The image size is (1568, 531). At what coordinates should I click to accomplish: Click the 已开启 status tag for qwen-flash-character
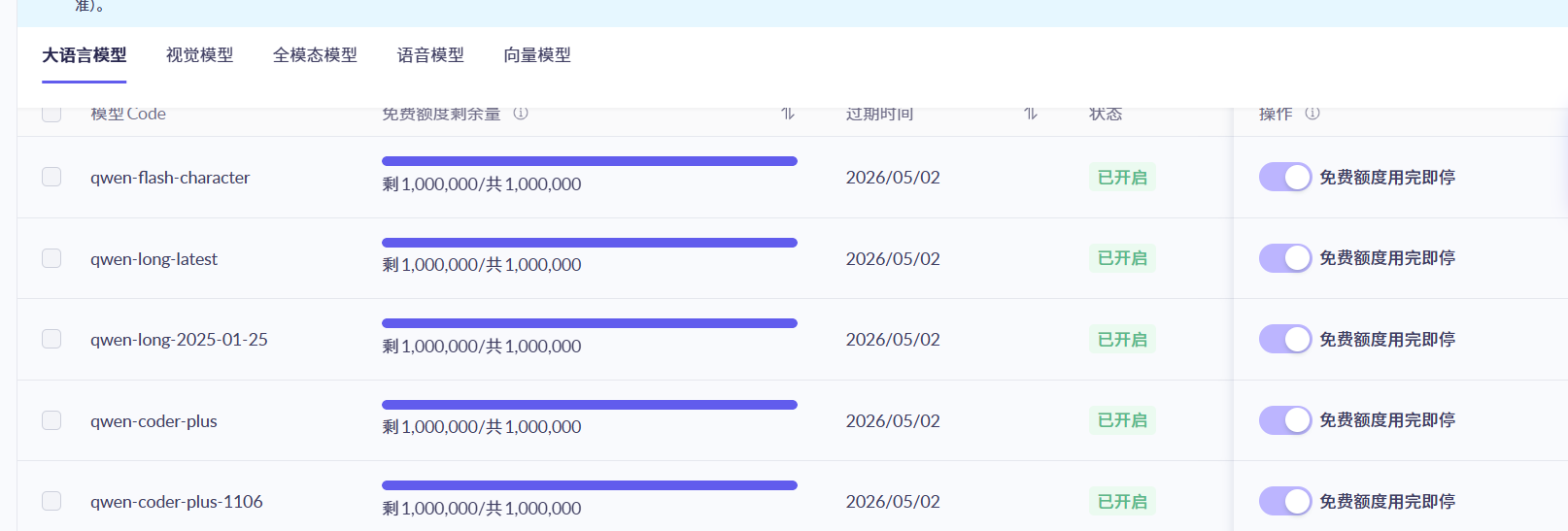[1122, 178]
